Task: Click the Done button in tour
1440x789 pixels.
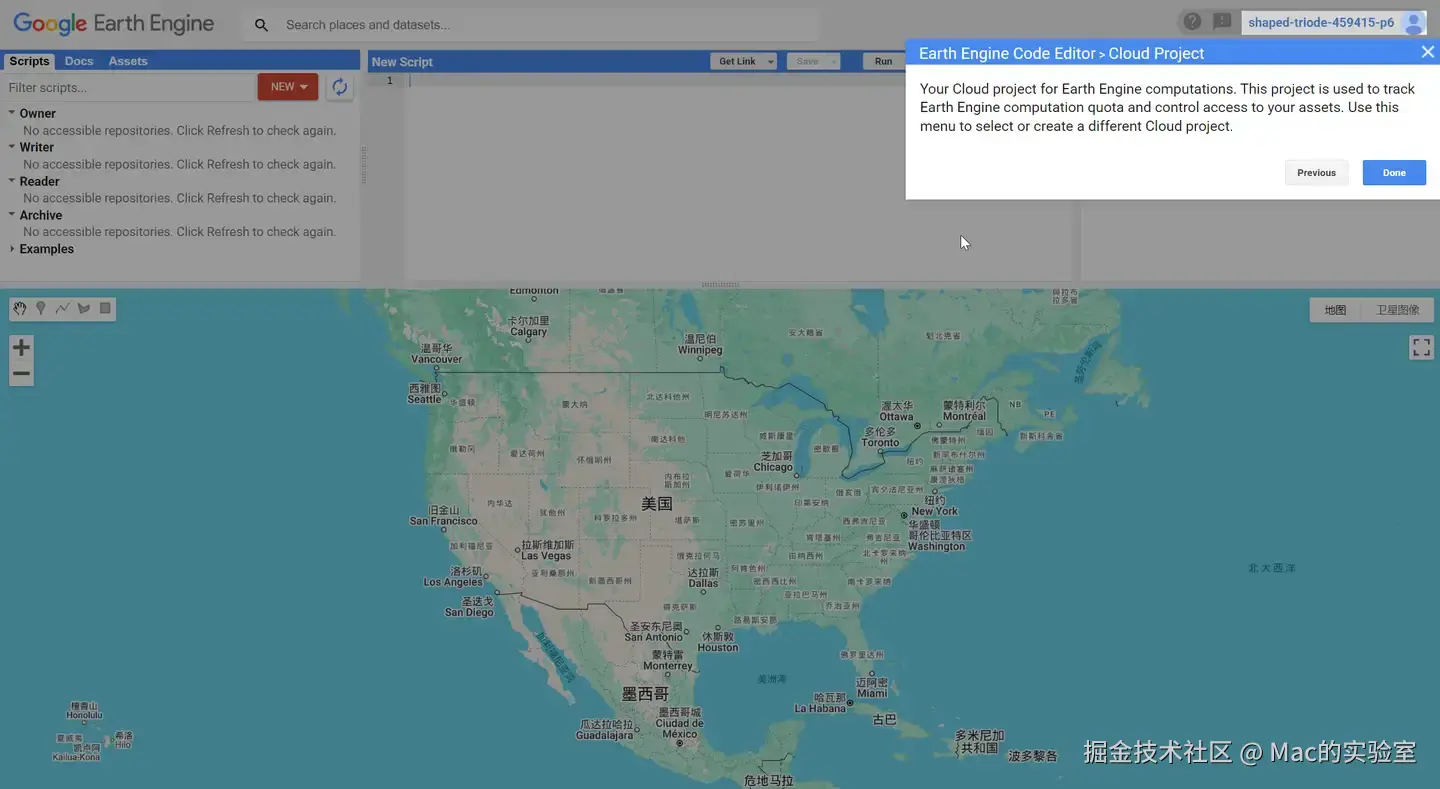Action: [1394, 173]
